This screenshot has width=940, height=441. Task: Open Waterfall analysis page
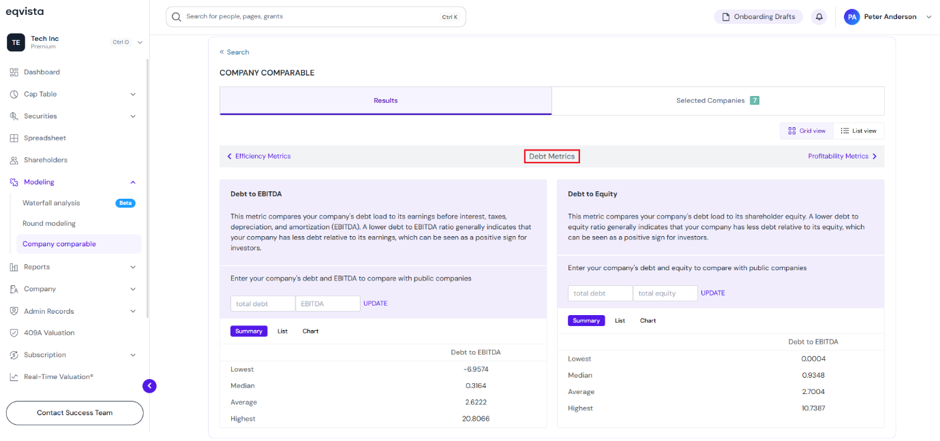tap(52, 203)
